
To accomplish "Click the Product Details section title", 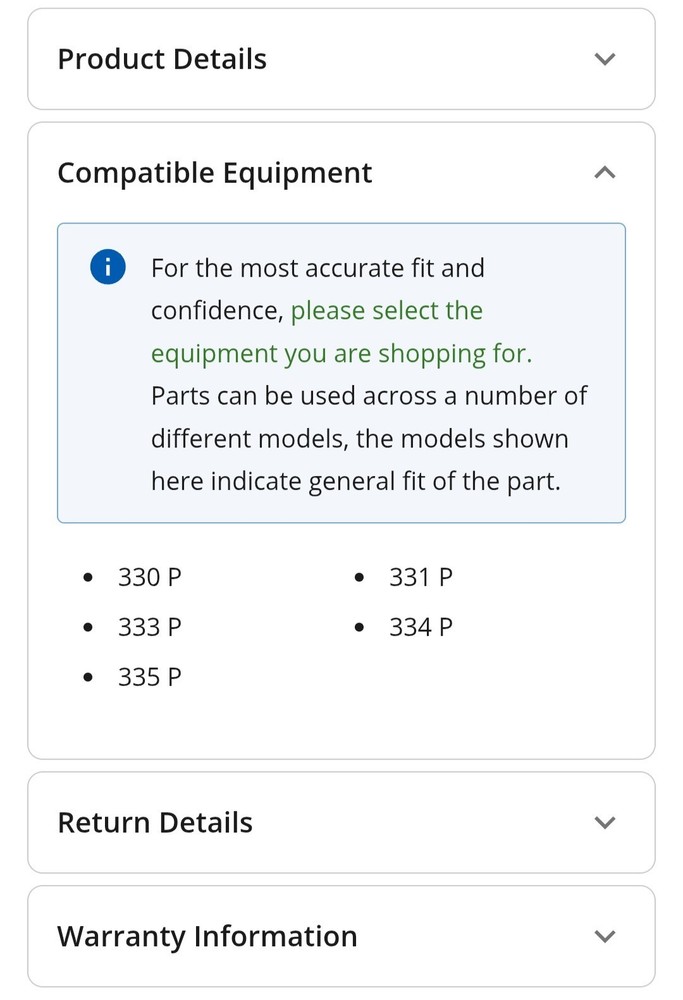I will point(162,59).
